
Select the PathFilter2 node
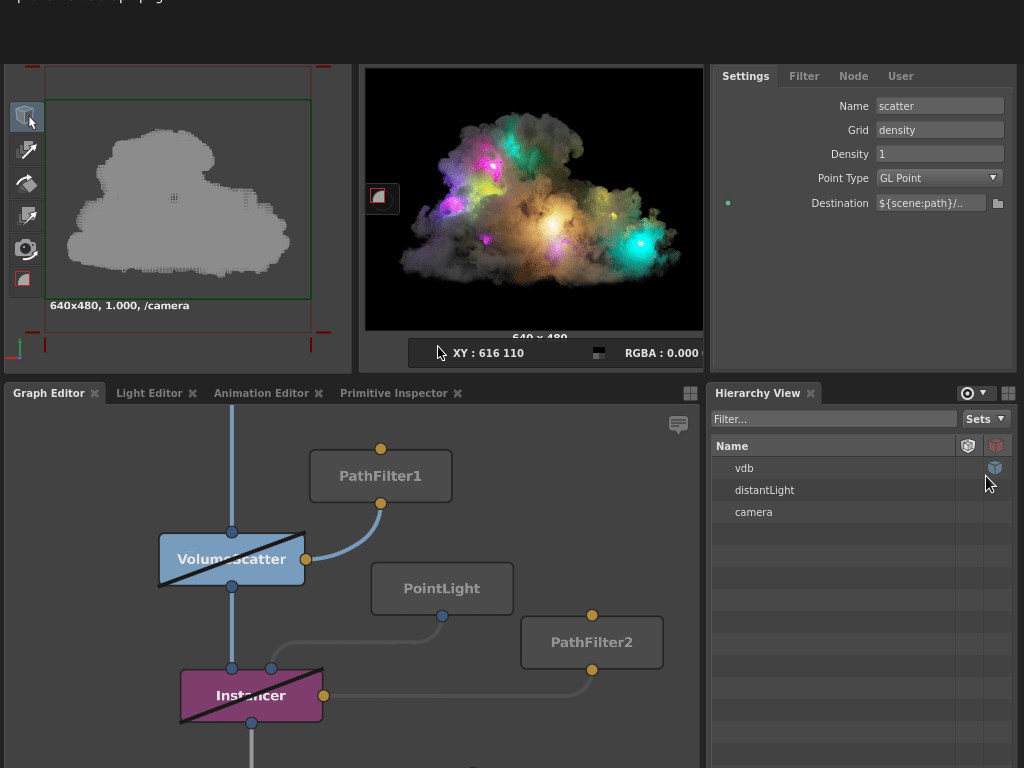coord(592,642)
